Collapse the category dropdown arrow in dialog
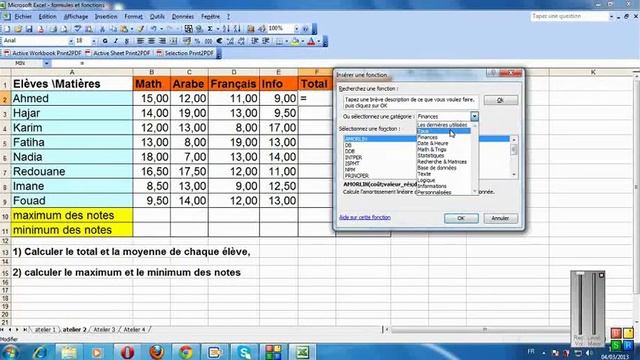The width and height of the screenshot is (640, 360). [x=474, y=116]
